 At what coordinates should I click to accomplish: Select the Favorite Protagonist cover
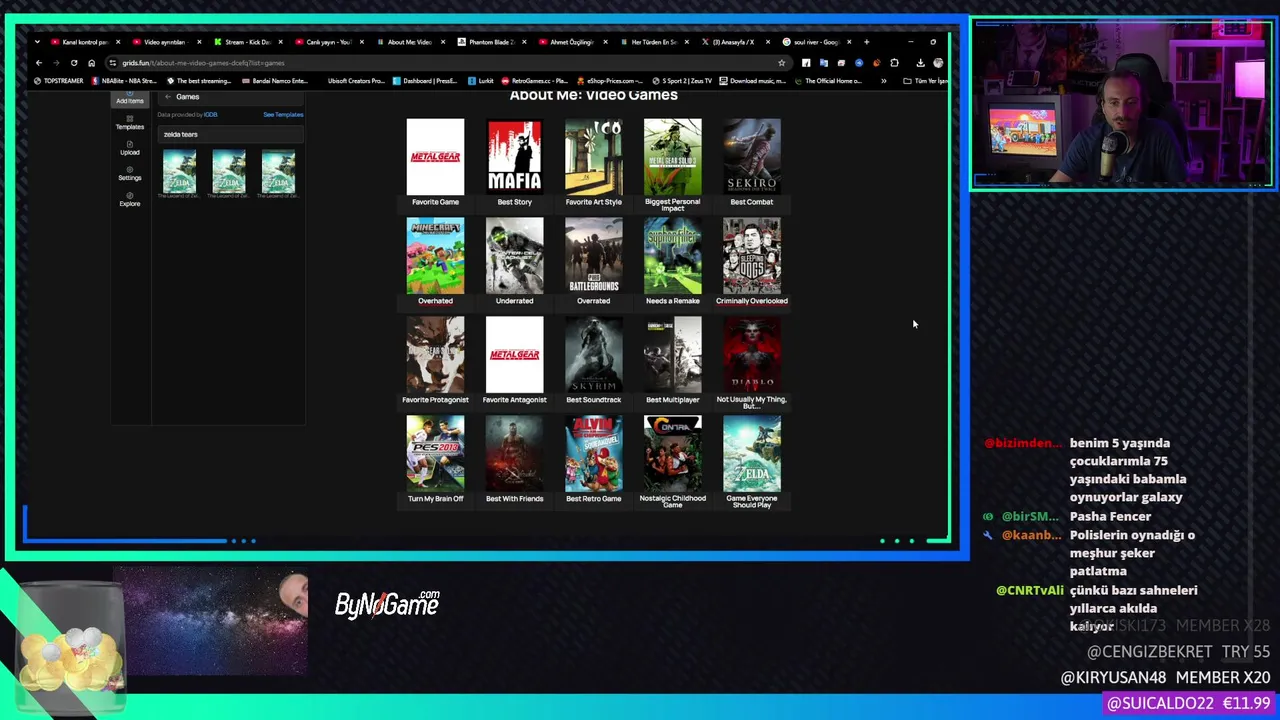tap(435, 355)
